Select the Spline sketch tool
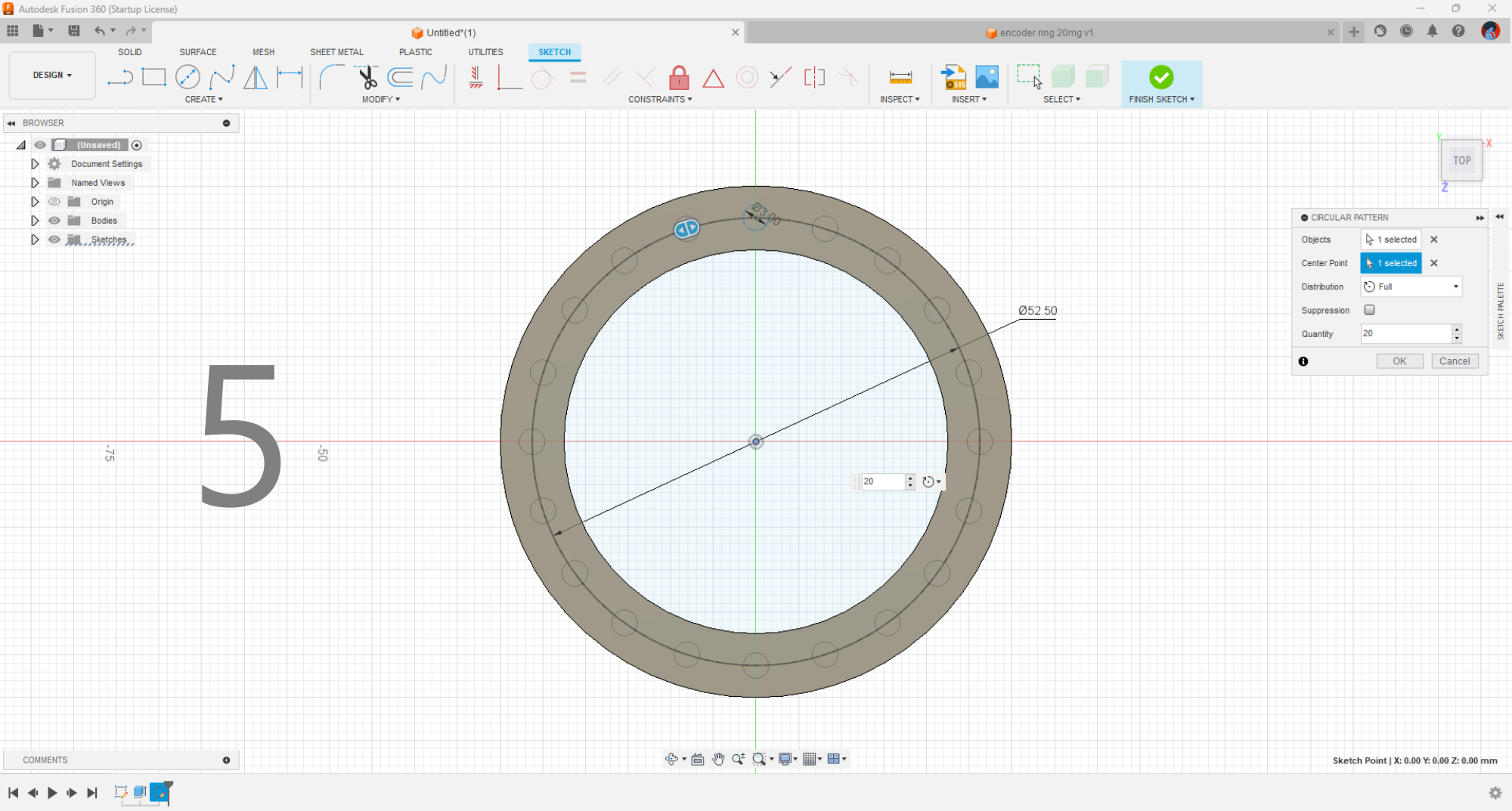The image size is (1512, 811). (x=222, y=77)
